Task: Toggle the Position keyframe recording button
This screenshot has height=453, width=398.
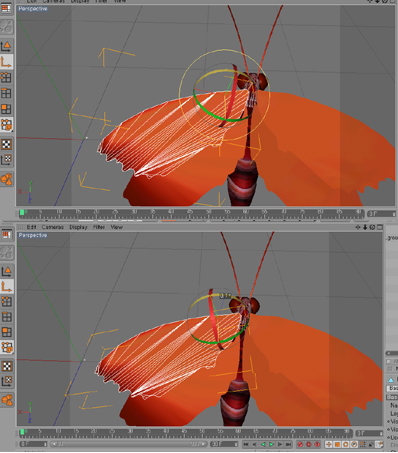Action: (x=329, y=444)
